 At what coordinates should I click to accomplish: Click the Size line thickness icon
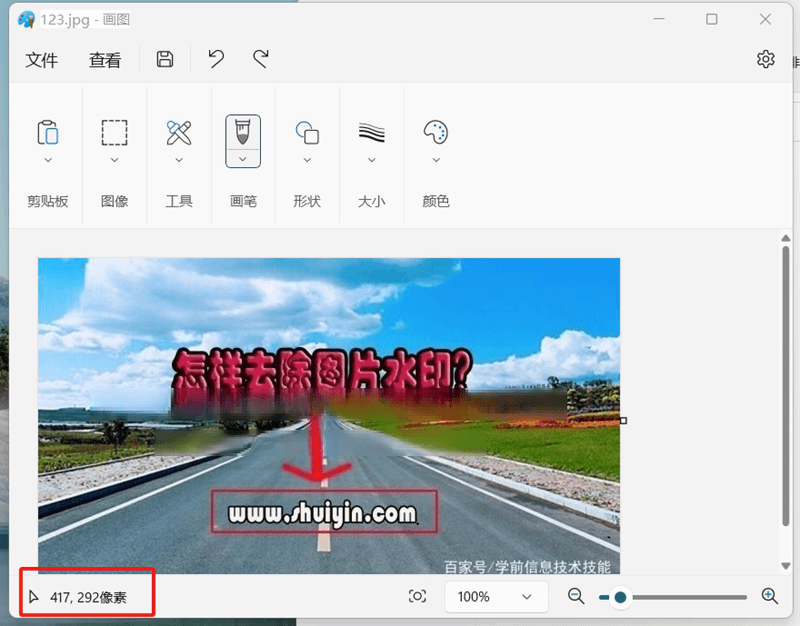[x=372, y=132]
